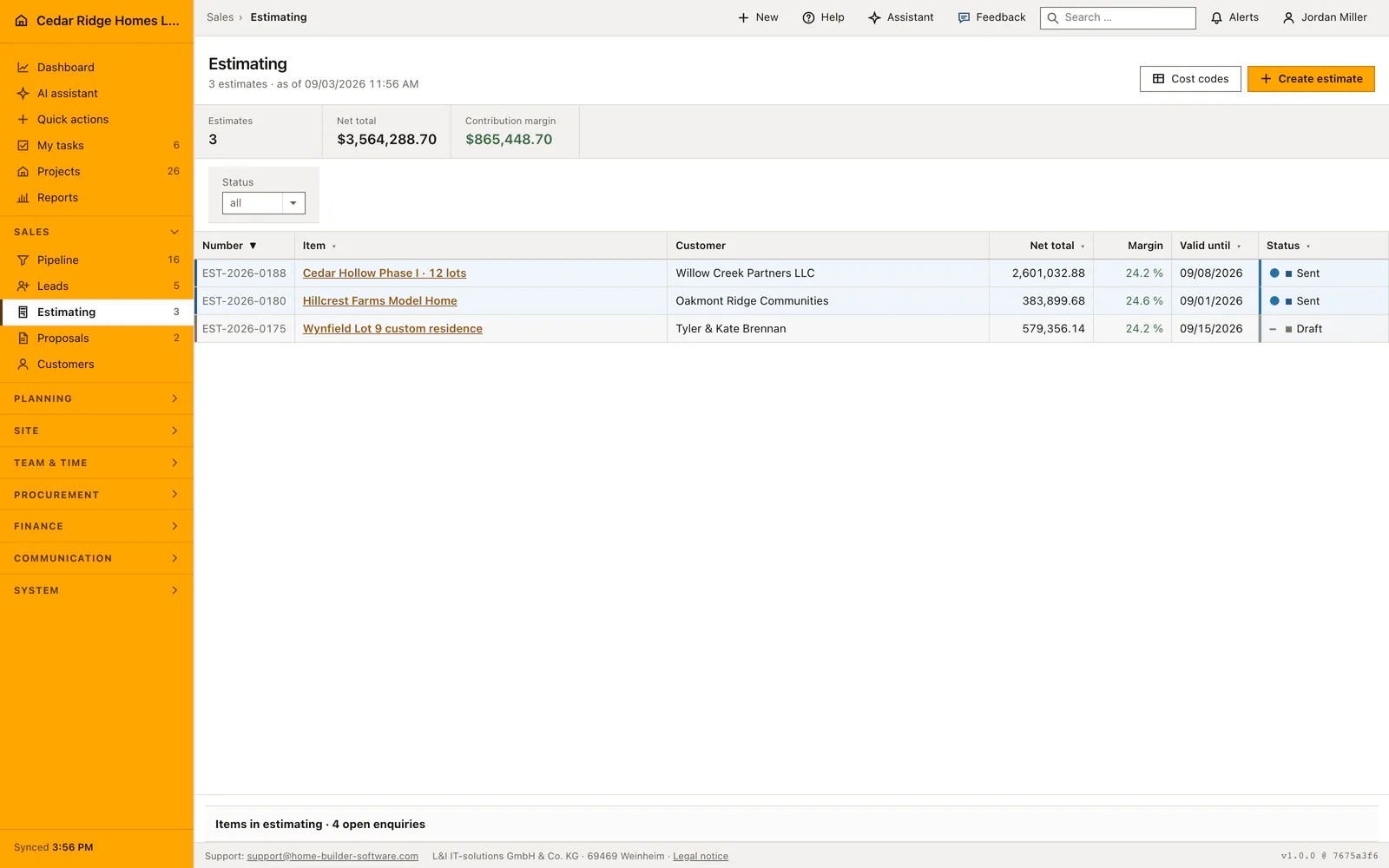Click Sales in the breadcrumb
This screenshot has width=1389, height=868.
220,17
